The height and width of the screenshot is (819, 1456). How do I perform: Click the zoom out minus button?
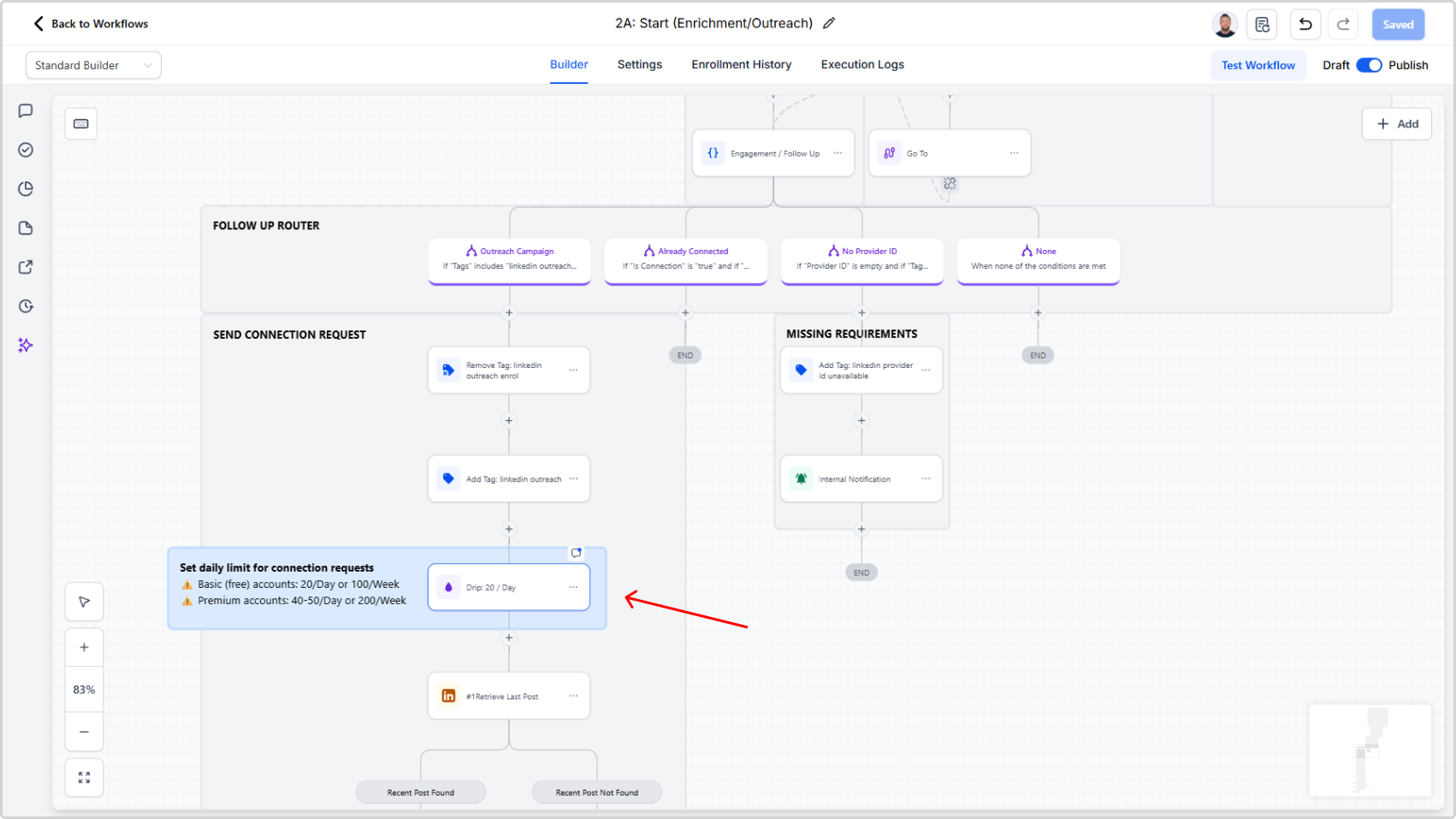click(84, 732)
